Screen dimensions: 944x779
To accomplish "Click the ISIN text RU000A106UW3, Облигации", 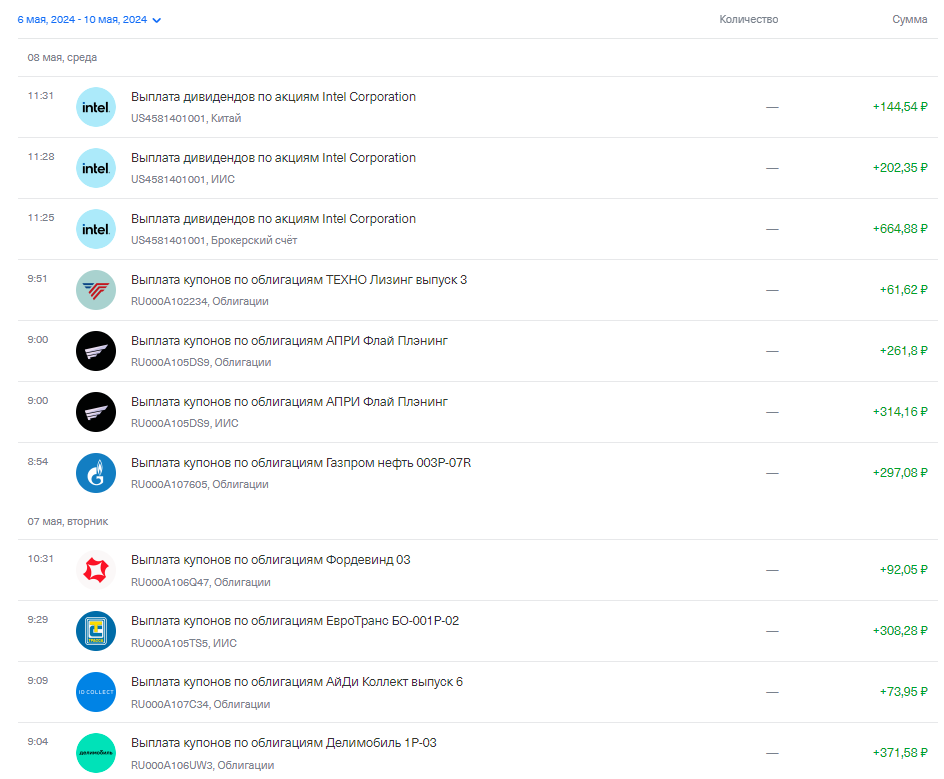I will click(x=202, y=766).
